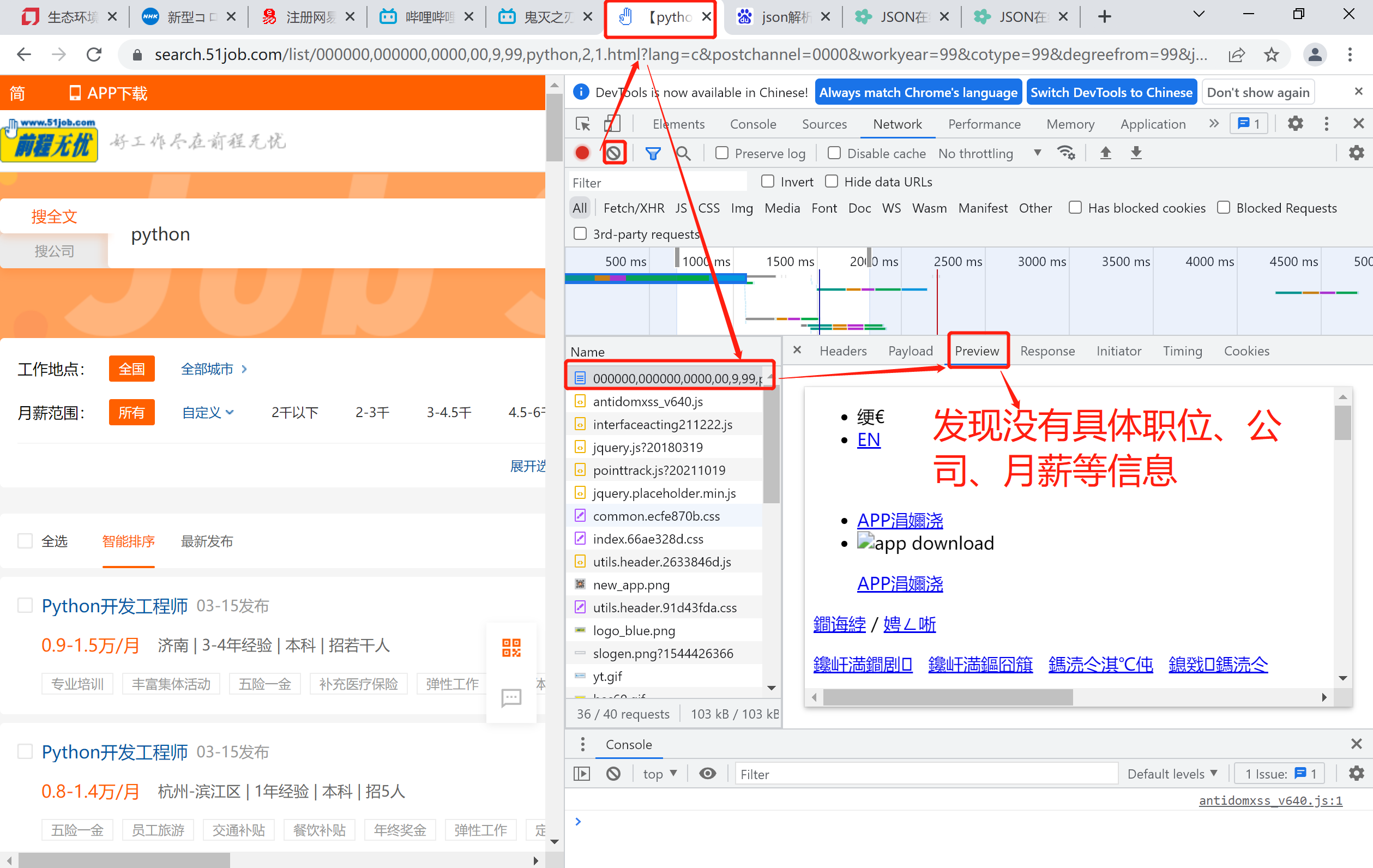The image size is (1373, 868).
Task: Click the record network log button
Action: click(x=582, y=153)
